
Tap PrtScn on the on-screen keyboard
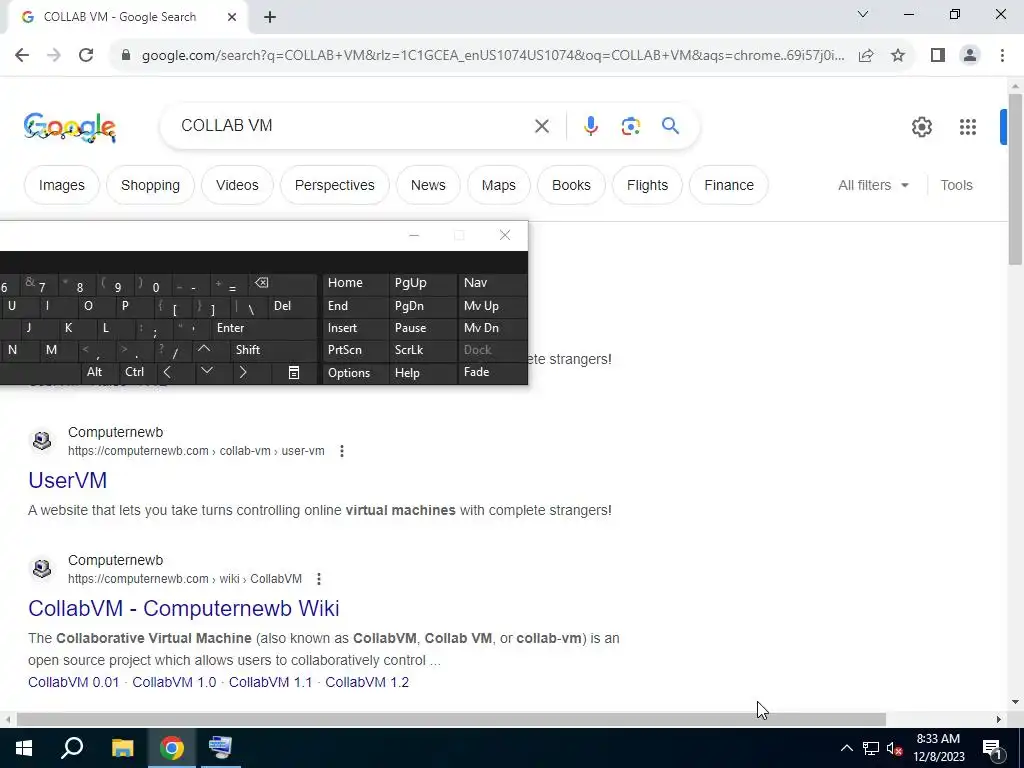pyautogui.click(x=355, y=350)
